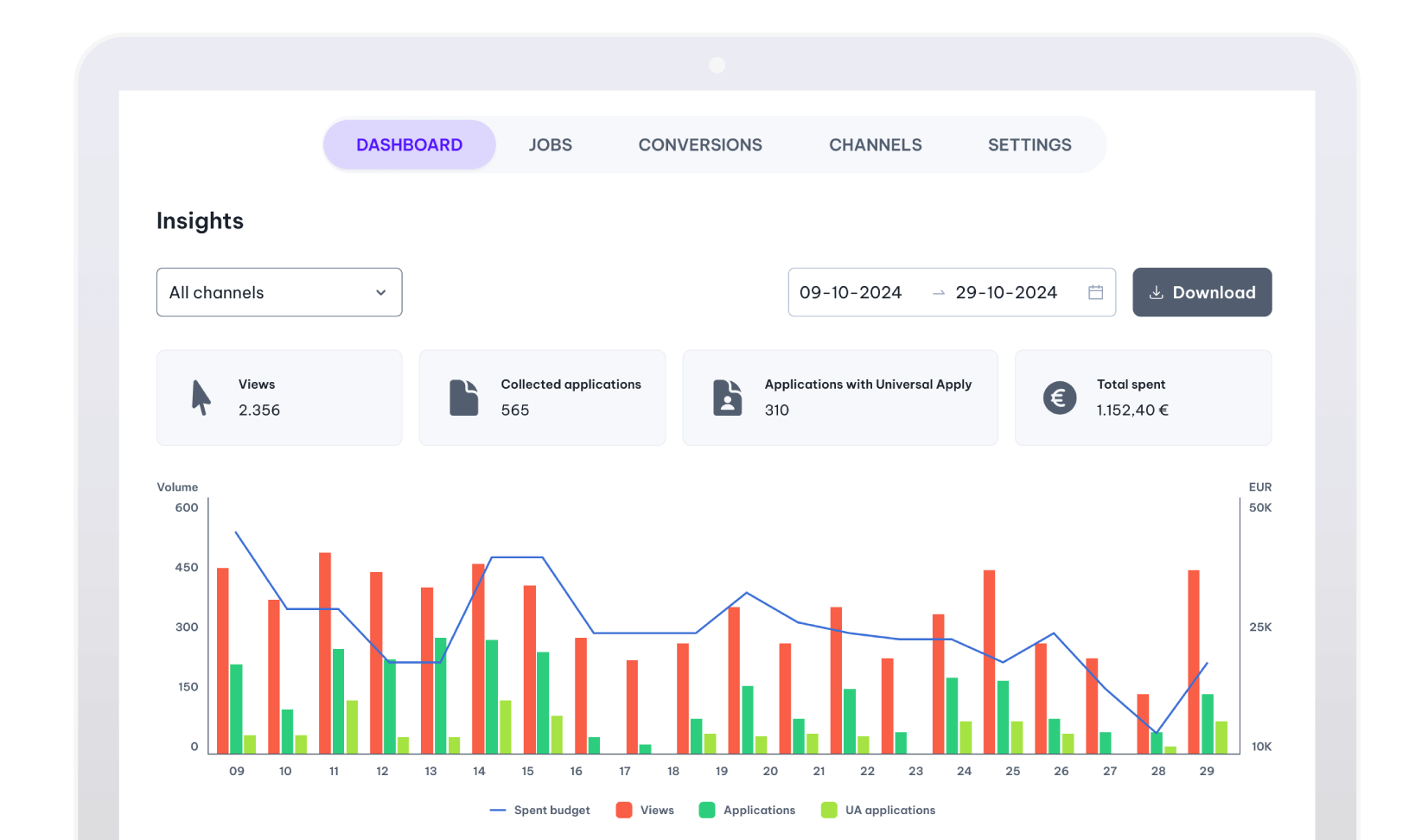Image resolution: width=1428 pixels, height=840 pixels.
Task: Select the Universal Apply value 310
Action: tap(777, 410)
